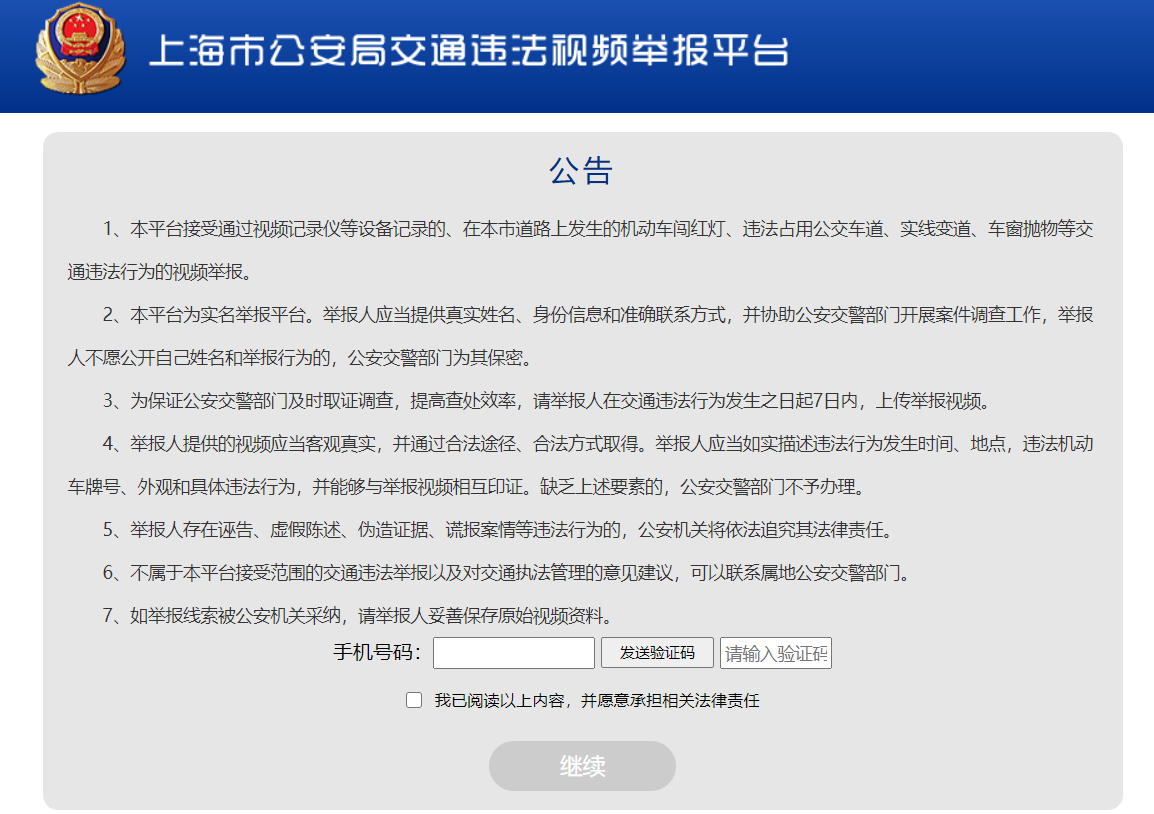This screenshot has width=1154, height=814.
Task: Focus the 手机号码 phone number input field
Action: 514,653
